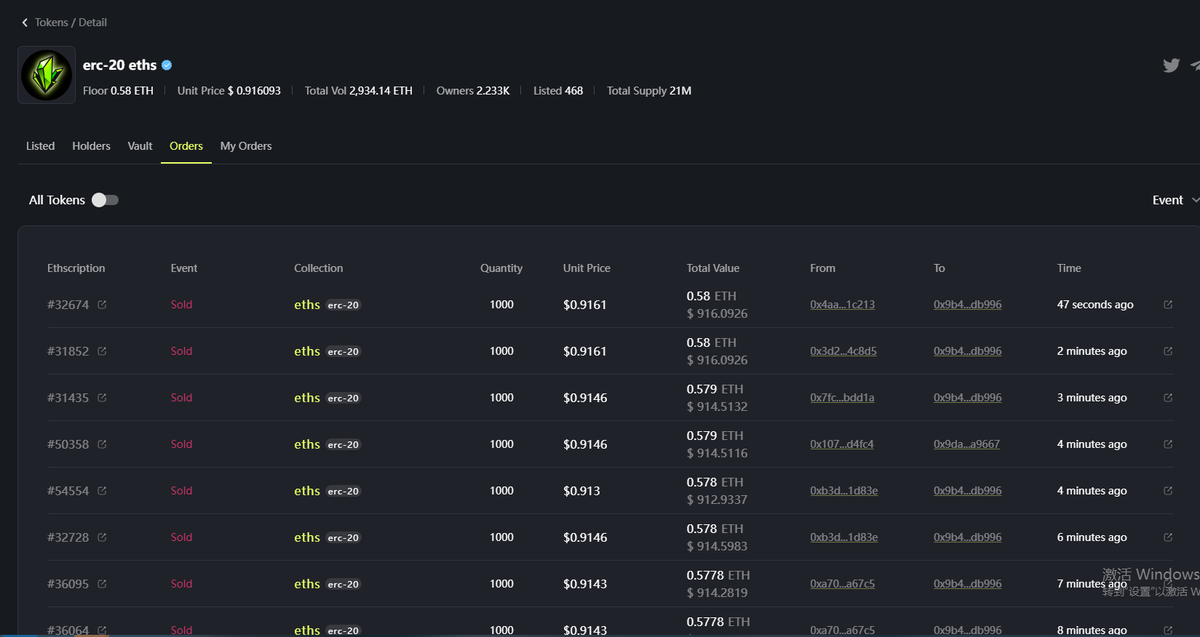Open To address 0x9da...a9667

(967, 444)
